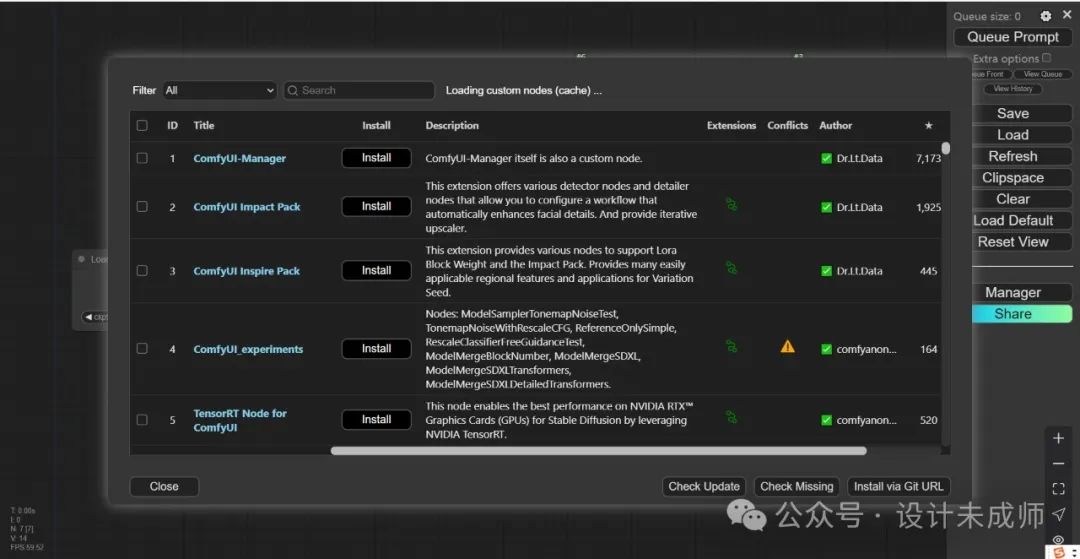Open the settings gear icon
This screenshot has height=559, width=1080.
click(x=1046, y=16)
